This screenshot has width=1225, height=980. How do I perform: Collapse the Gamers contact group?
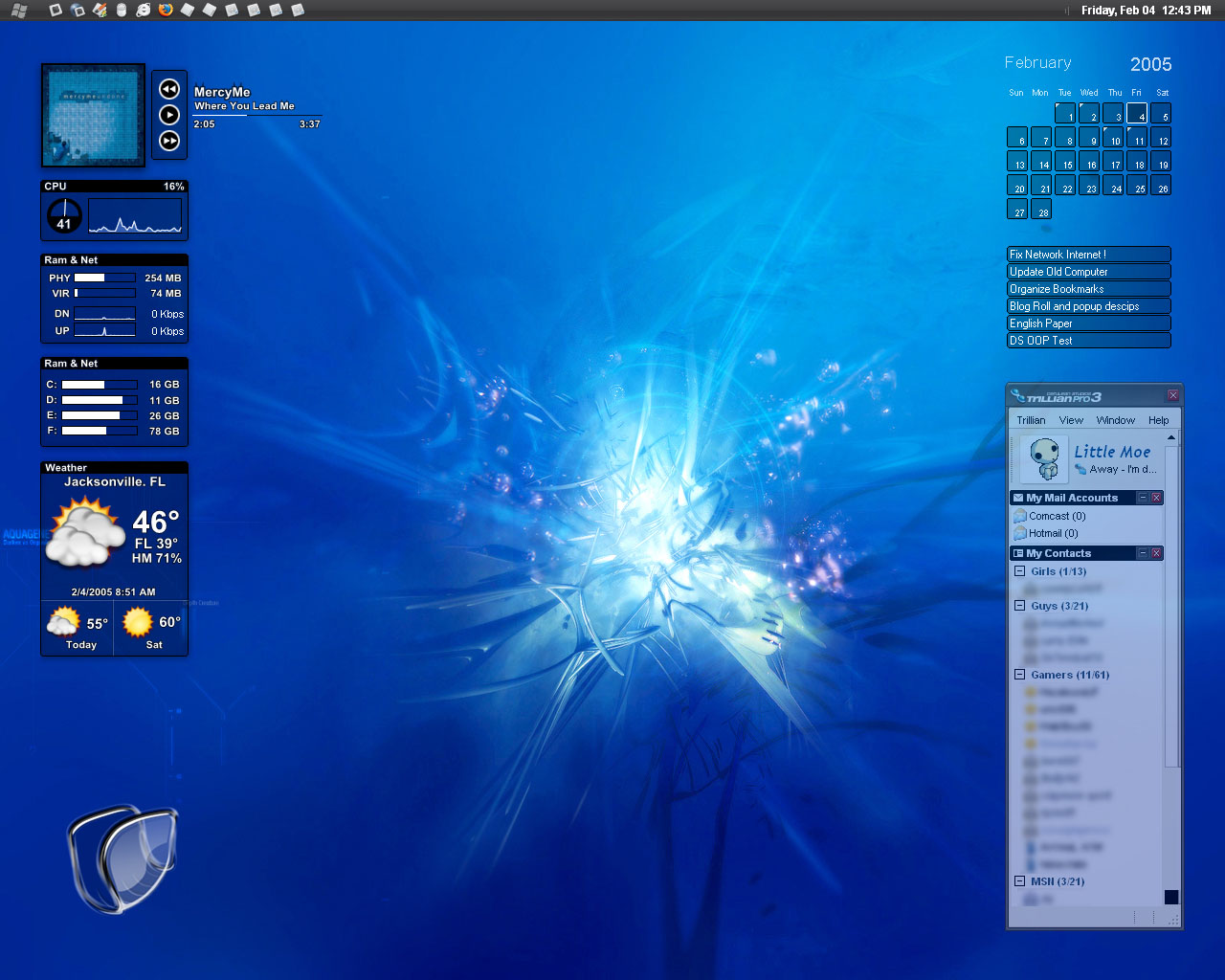point(1019,675)
